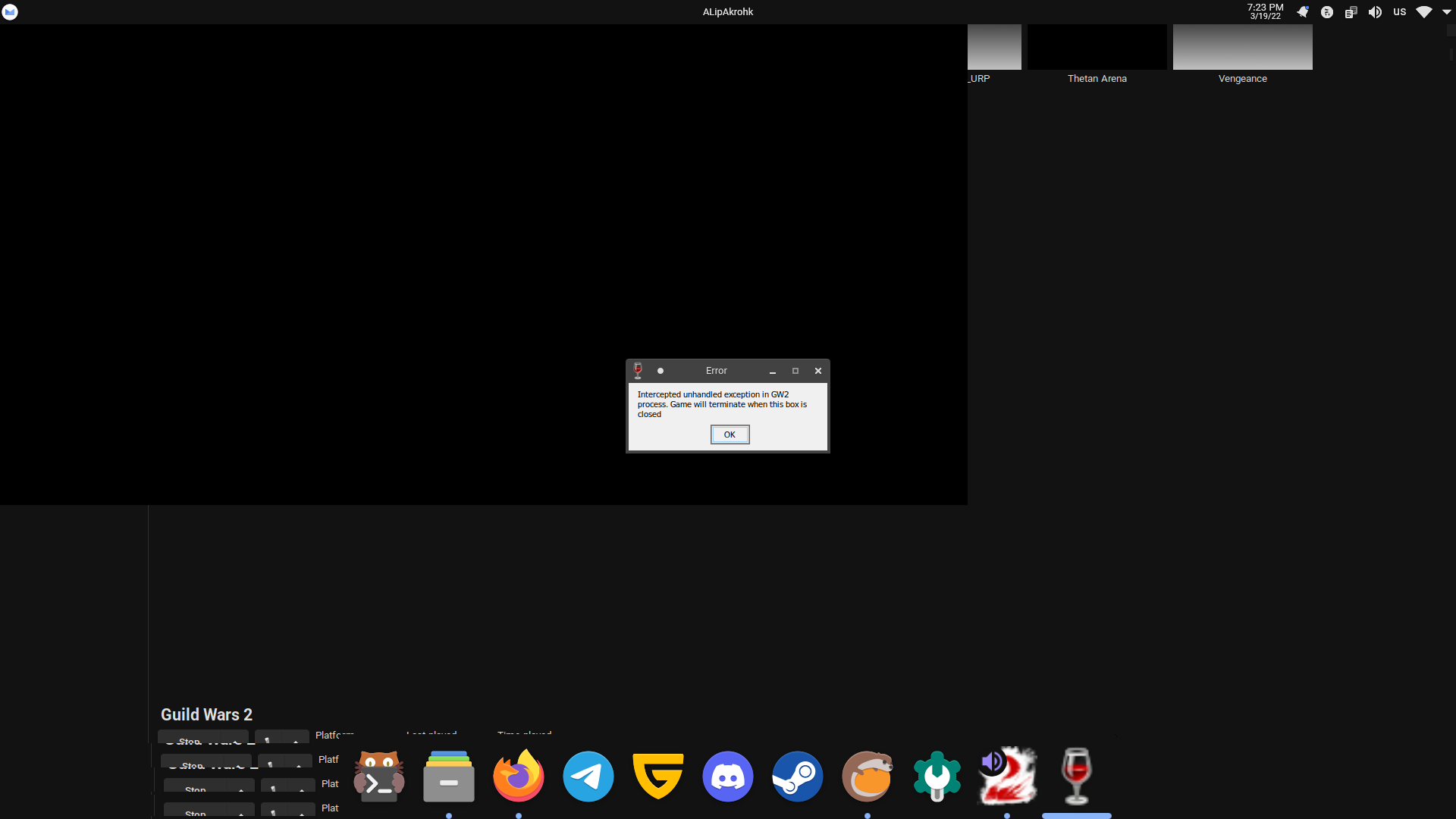Open the clipboard manager tray icon

[x=1351, y=12]
